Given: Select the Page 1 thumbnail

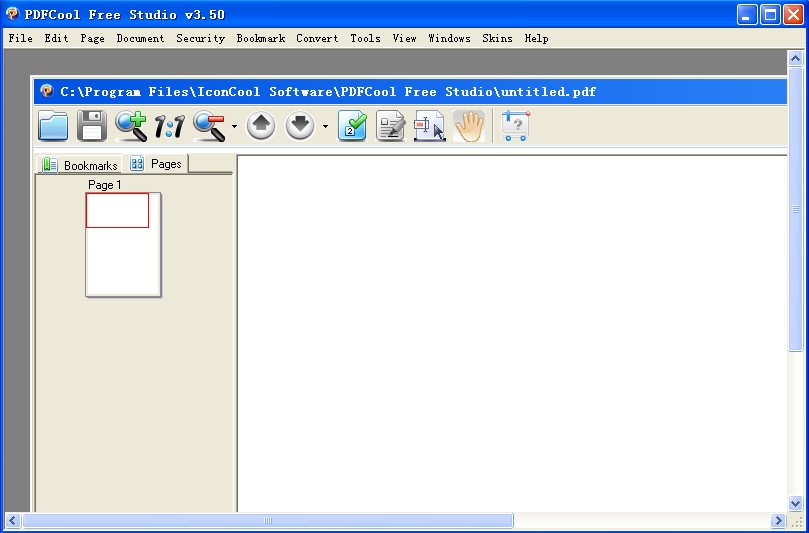Looking at the screenshot, I should (x=123, y=245).
